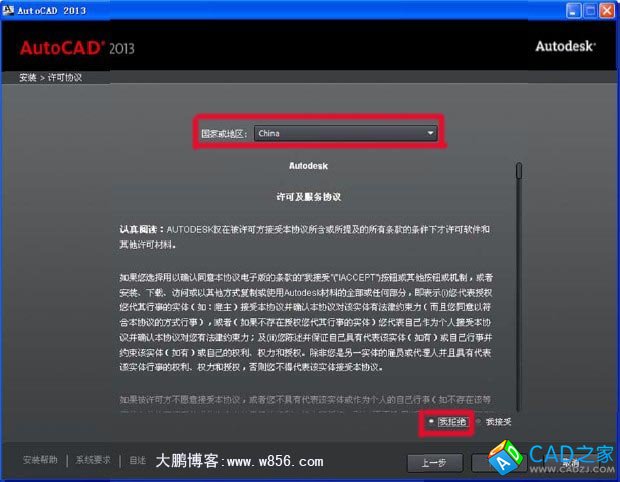Open the country or region dropdown showing China
This screenshot has width=620, height=482.
(x=346, y=133)
